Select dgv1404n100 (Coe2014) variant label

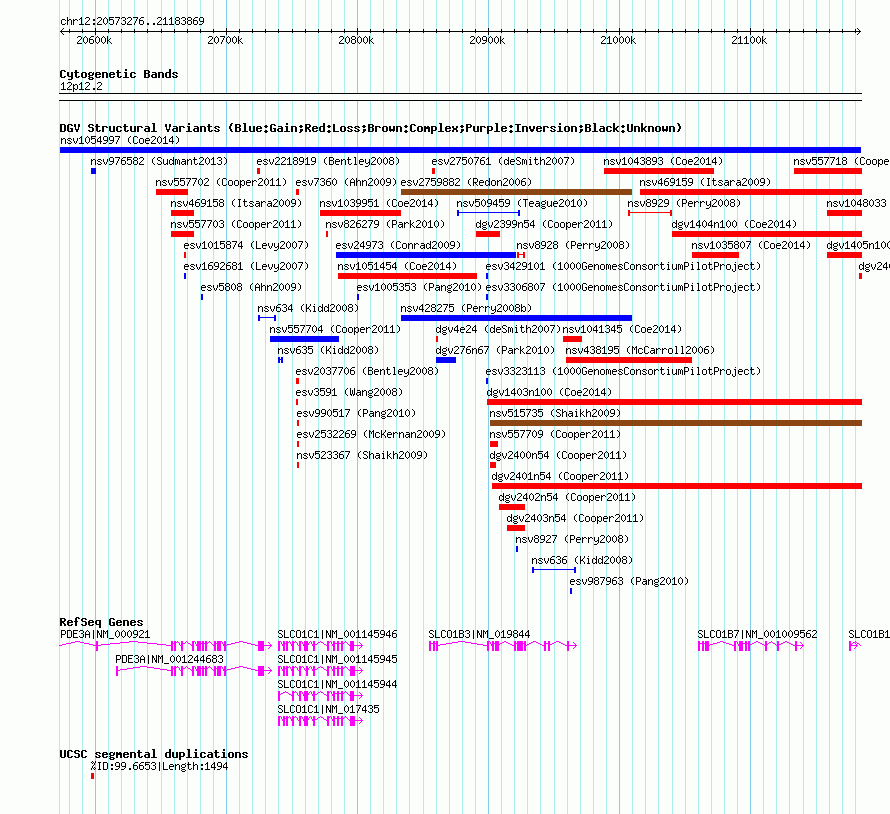(734, 224)
